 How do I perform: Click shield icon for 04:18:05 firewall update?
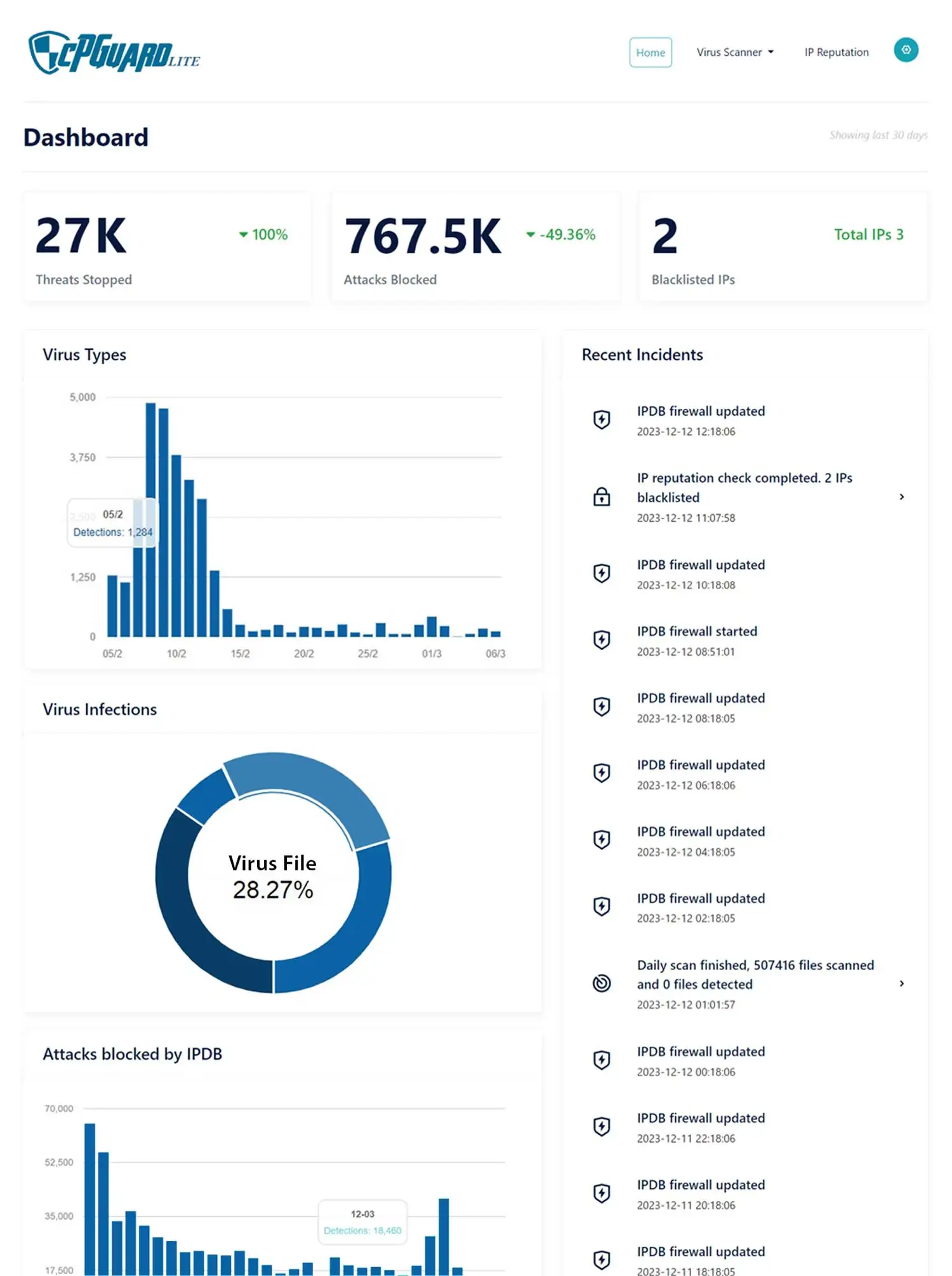point(602,840)
